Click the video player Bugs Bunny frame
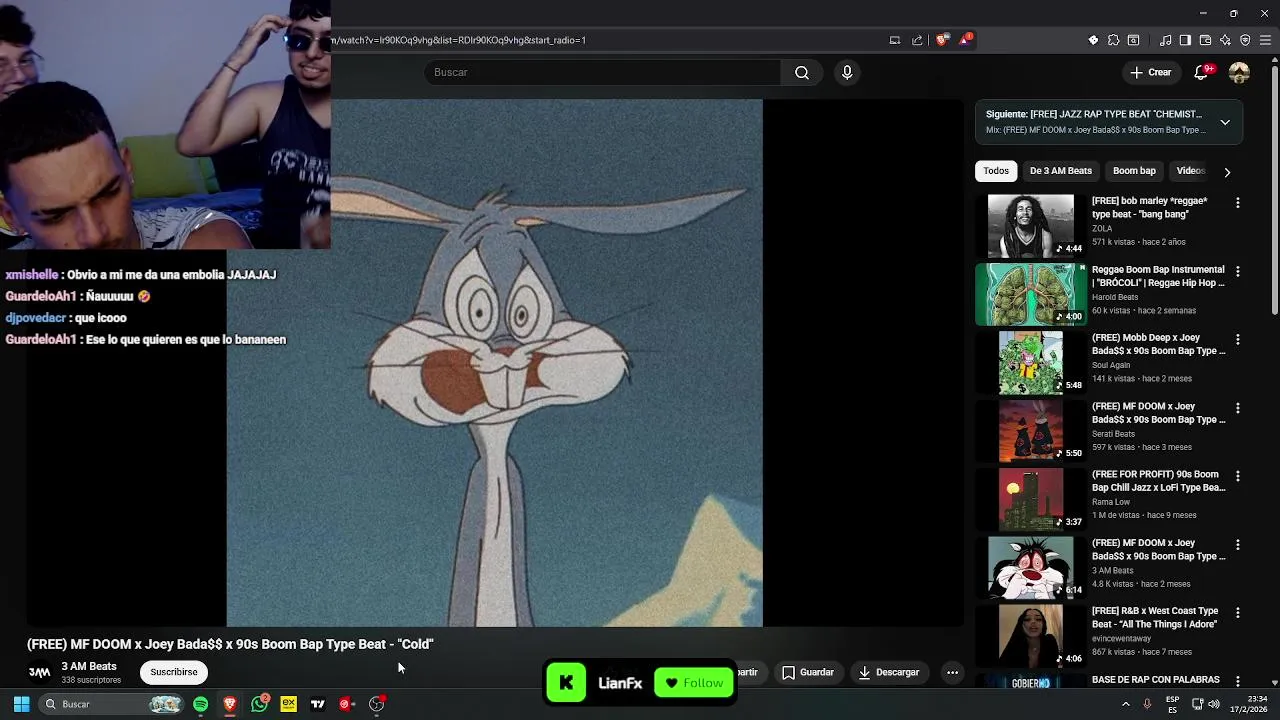The width and height of the screenshot is (1280, 720). point(495,362)
